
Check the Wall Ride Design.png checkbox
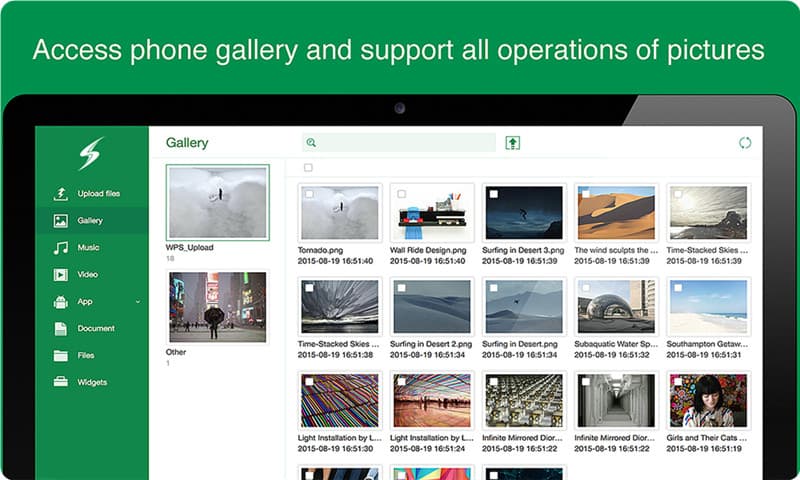[402, 194]
